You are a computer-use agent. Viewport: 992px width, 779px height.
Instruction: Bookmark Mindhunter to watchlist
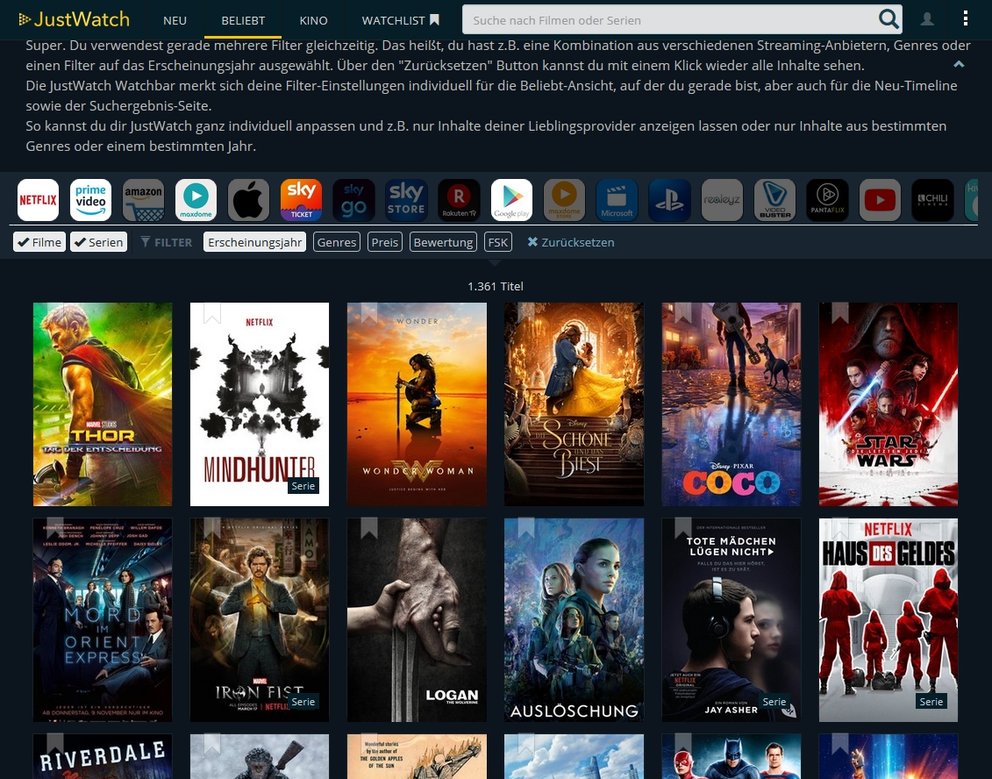(x=213, y=311)
